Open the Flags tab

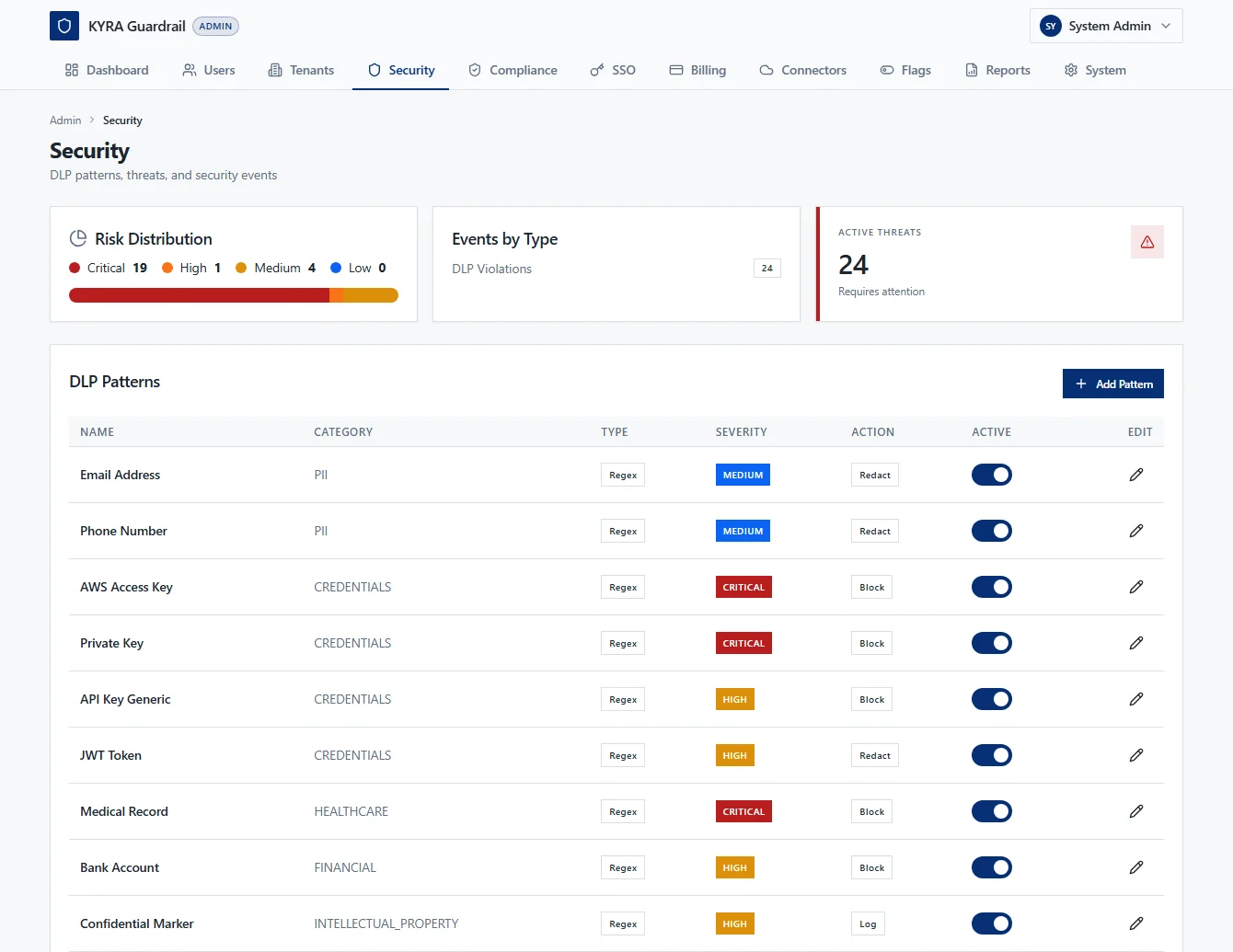coord(905,70)
